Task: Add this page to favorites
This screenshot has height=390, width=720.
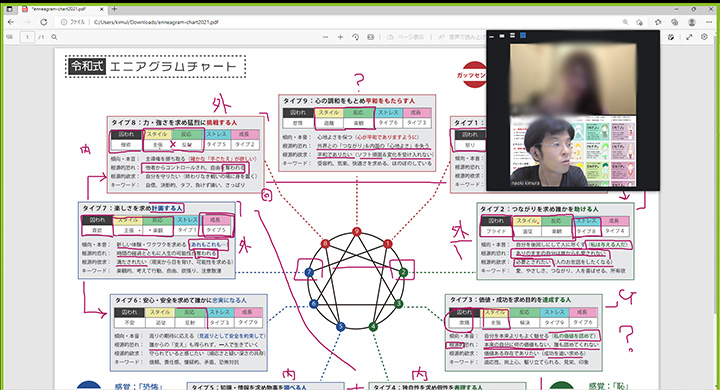Action: (639, 22)
